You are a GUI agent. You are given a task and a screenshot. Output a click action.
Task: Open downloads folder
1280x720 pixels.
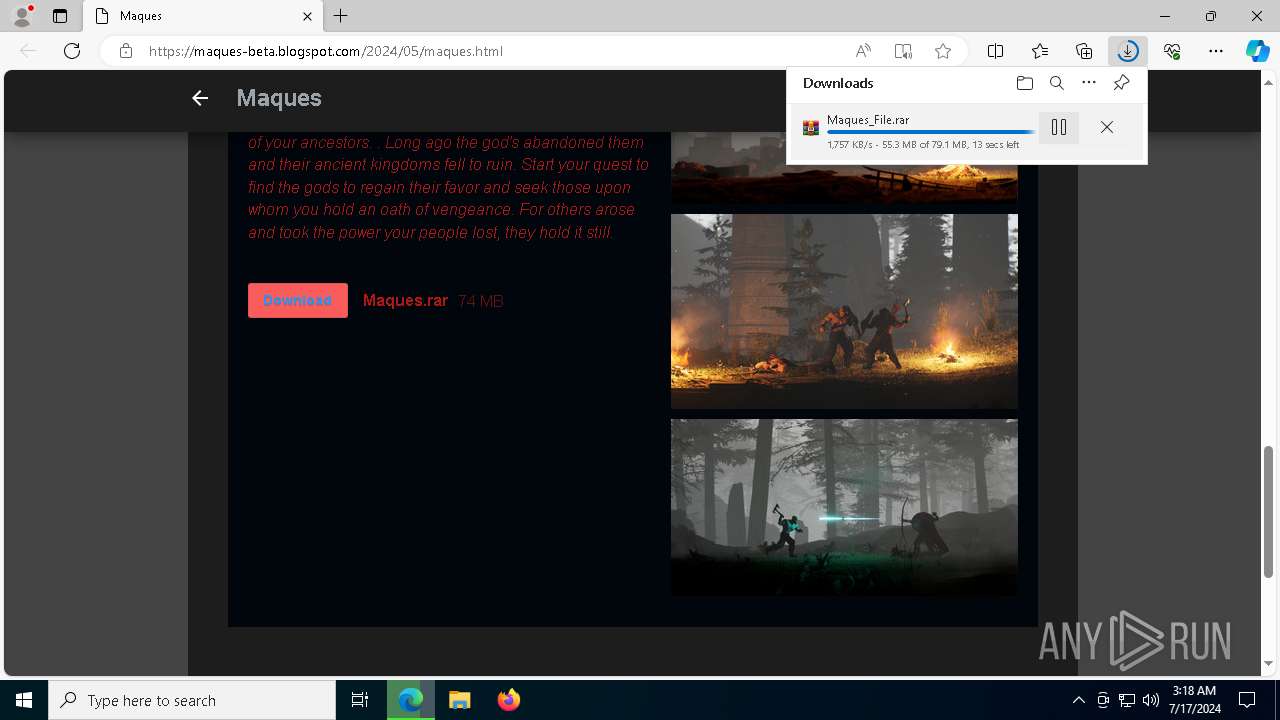[x=1024, y=83]
